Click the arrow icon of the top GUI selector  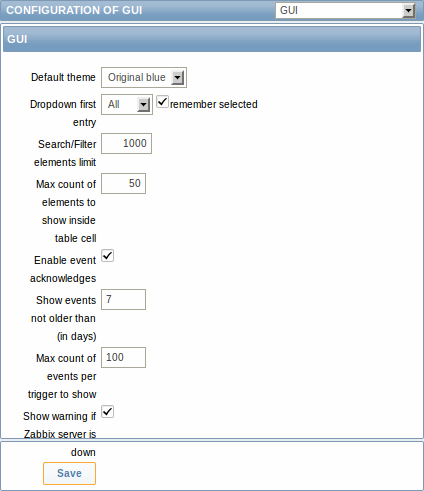pyautogui.click(x=408, y=11)
